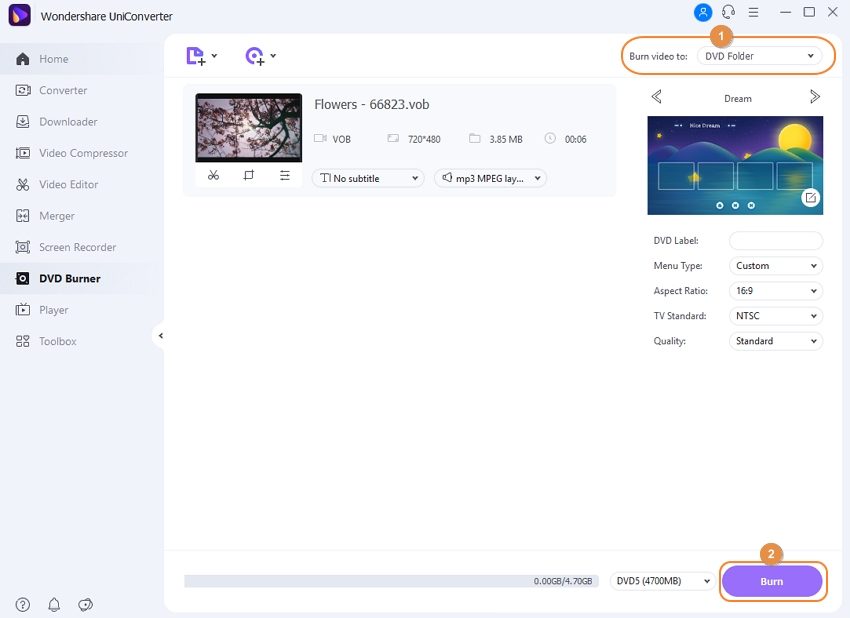This screenshot has width=850, height=618.
Task: Open the Aspect Ratio 16:9 dropdown
Action: click(776, 291)
